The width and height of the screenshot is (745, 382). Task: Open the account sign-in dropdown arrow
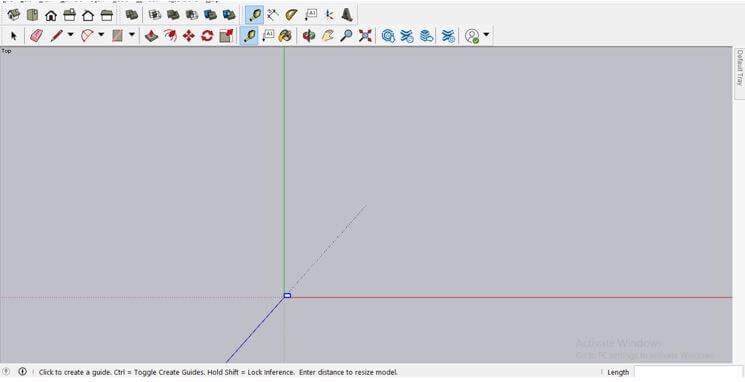click(x=486, y=35)
